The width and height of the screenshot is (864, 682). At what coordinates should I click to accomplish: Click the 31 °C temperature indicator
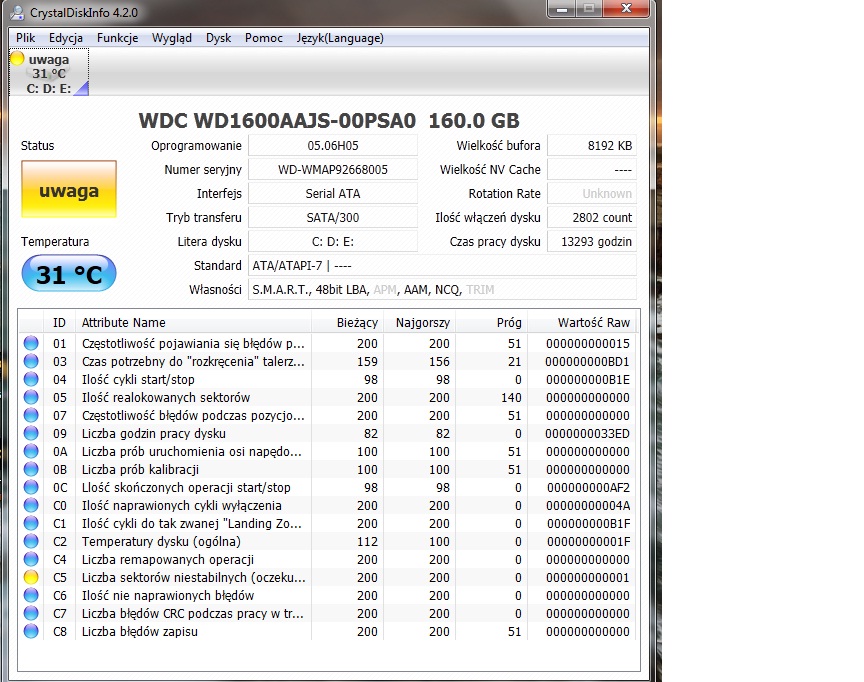69,273
